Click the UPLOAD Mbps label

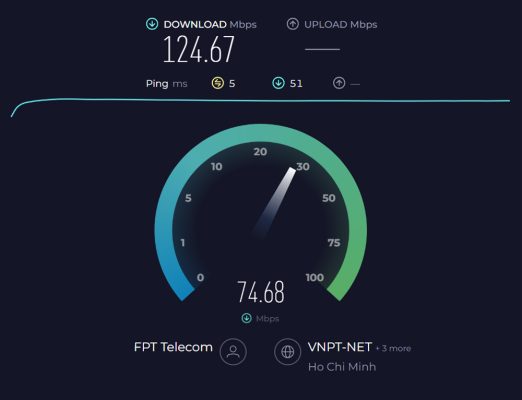pyautogui.click(x=341, y=25)
